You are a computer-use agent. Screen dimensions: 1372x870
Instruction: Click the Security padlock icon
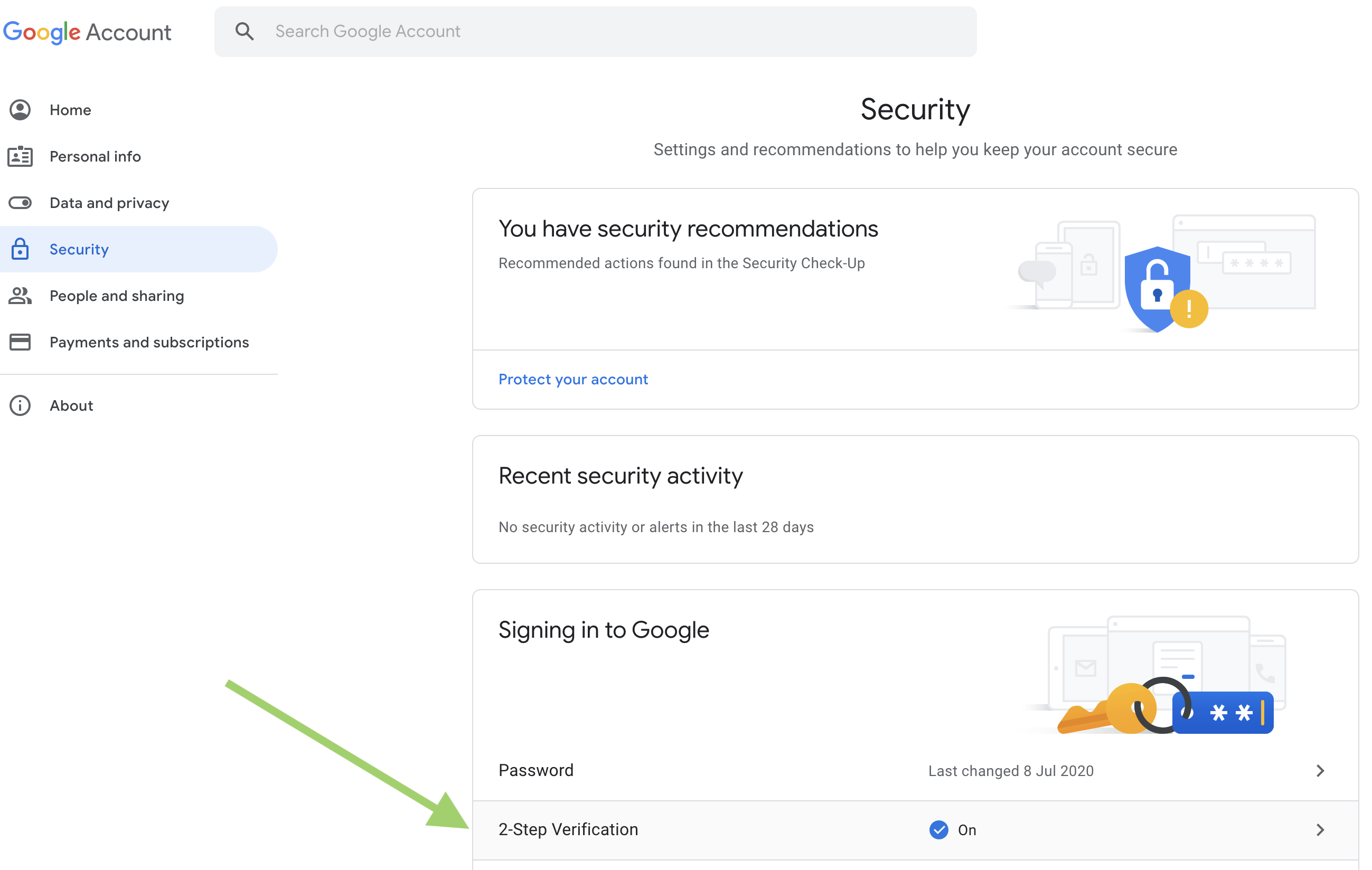click(x=20, y=249)
